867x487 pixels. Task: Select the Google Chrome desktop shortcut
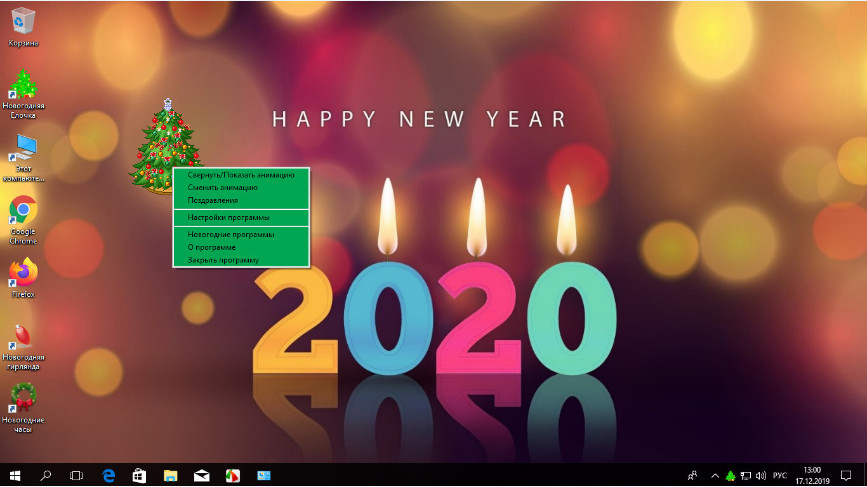[x=23, y=220]
